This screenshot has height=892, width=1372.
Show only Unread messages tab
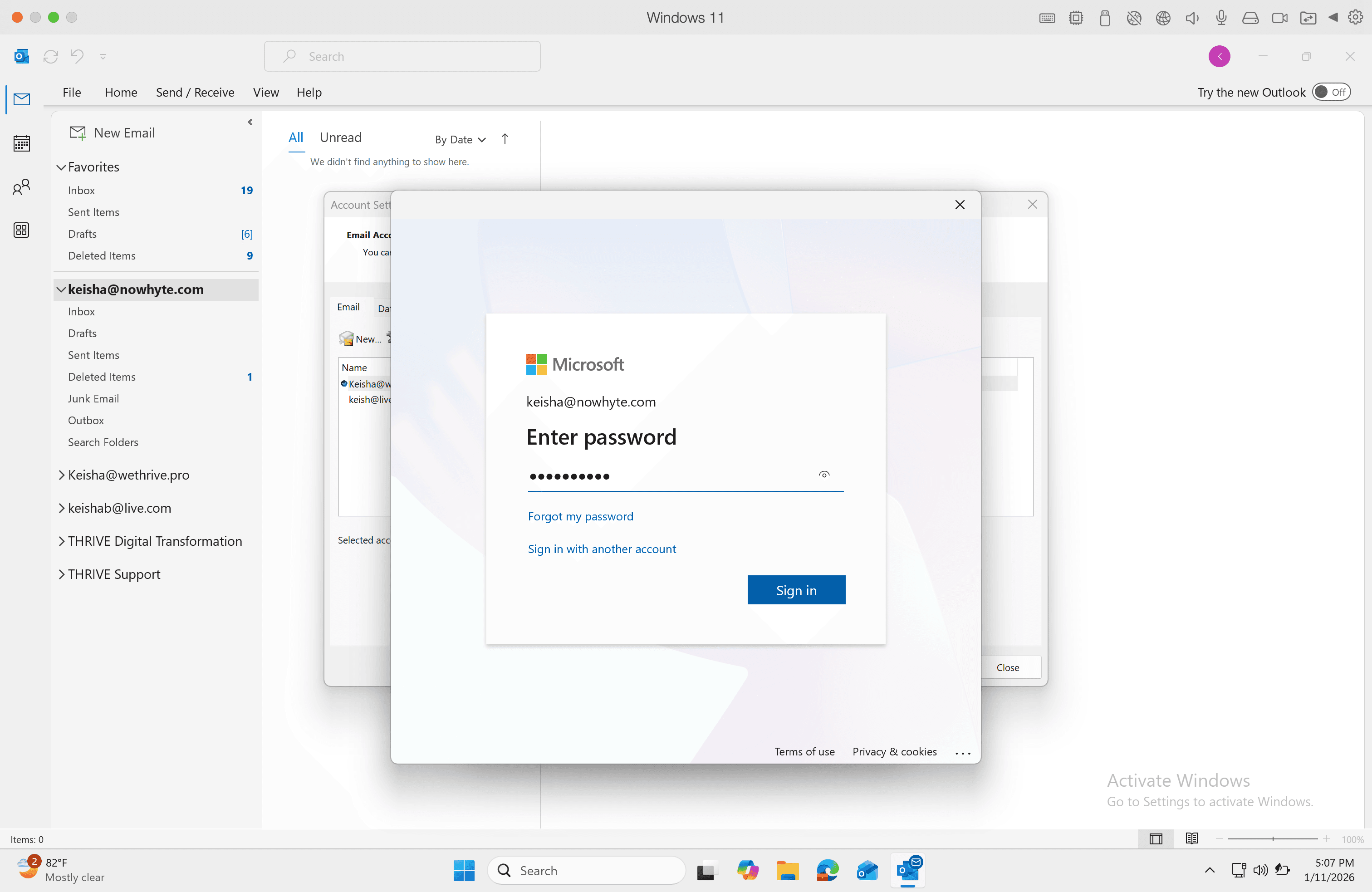click(x=341, y=137)
